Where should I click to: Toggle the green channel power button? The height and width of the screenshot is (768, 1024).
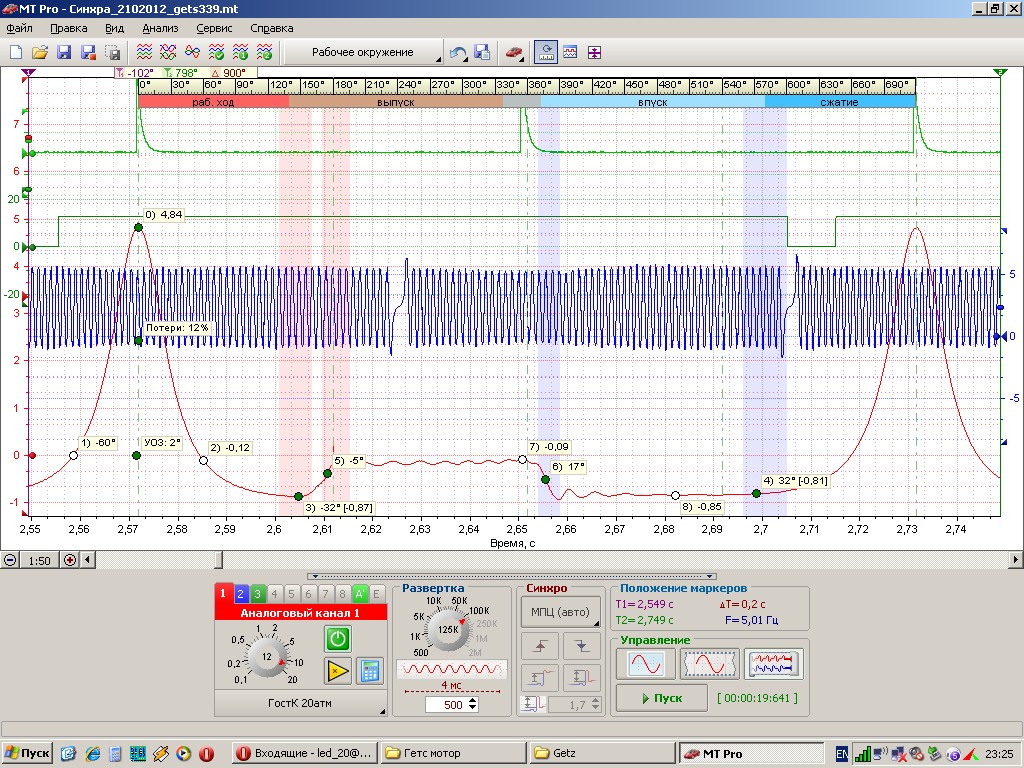pos(338,639)
